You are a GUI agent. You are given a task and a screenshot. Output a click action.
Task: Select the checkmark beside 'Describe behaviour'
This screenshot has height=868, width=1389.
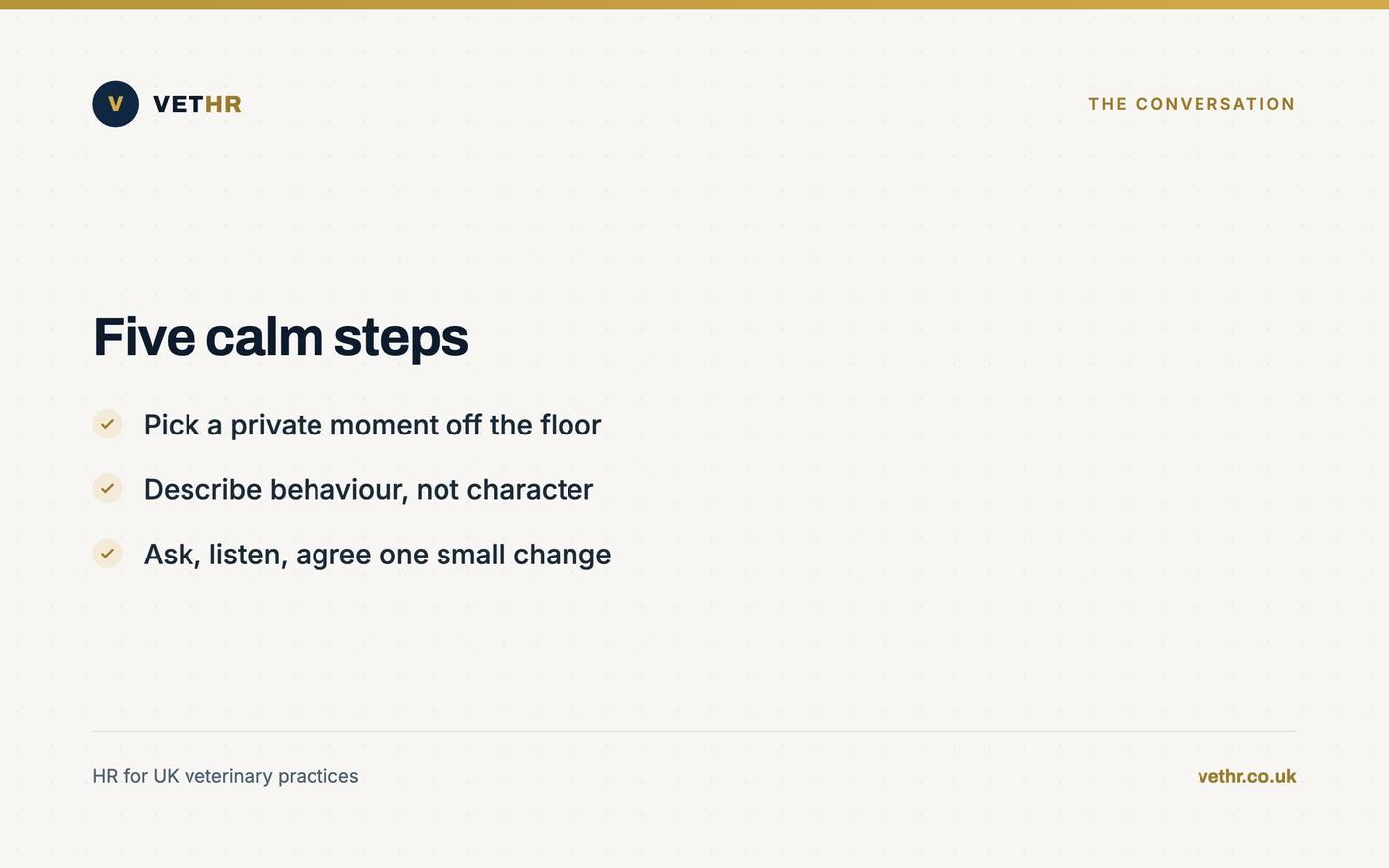pos(107,488)
